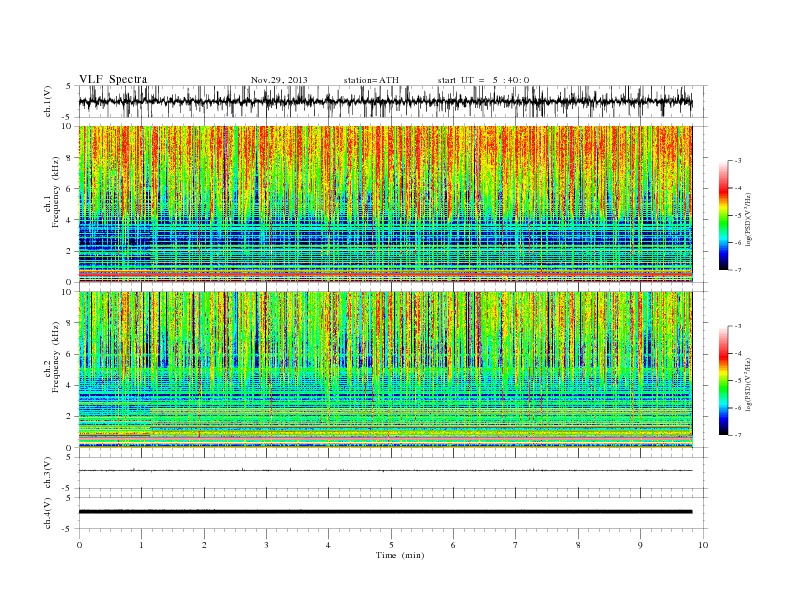This screenshot has width=792, height=612.
Task: Click the time axis tick label "5"
Action: (391, 545)
